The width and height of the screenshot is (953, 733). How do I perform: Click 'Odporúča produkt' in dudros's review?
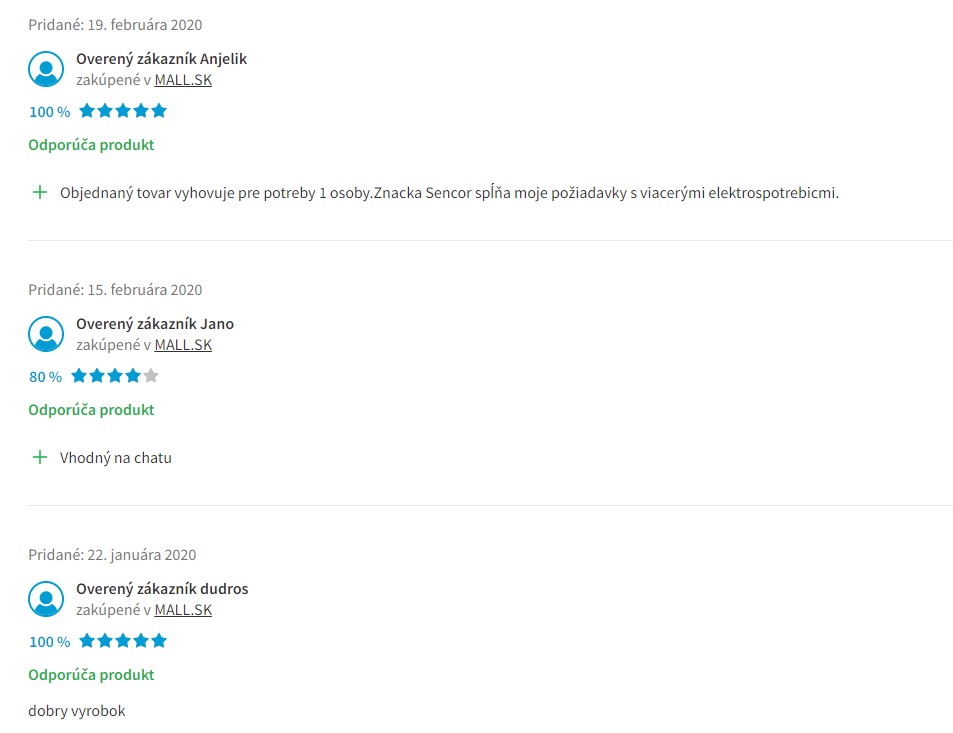click(x=91, y=675)
